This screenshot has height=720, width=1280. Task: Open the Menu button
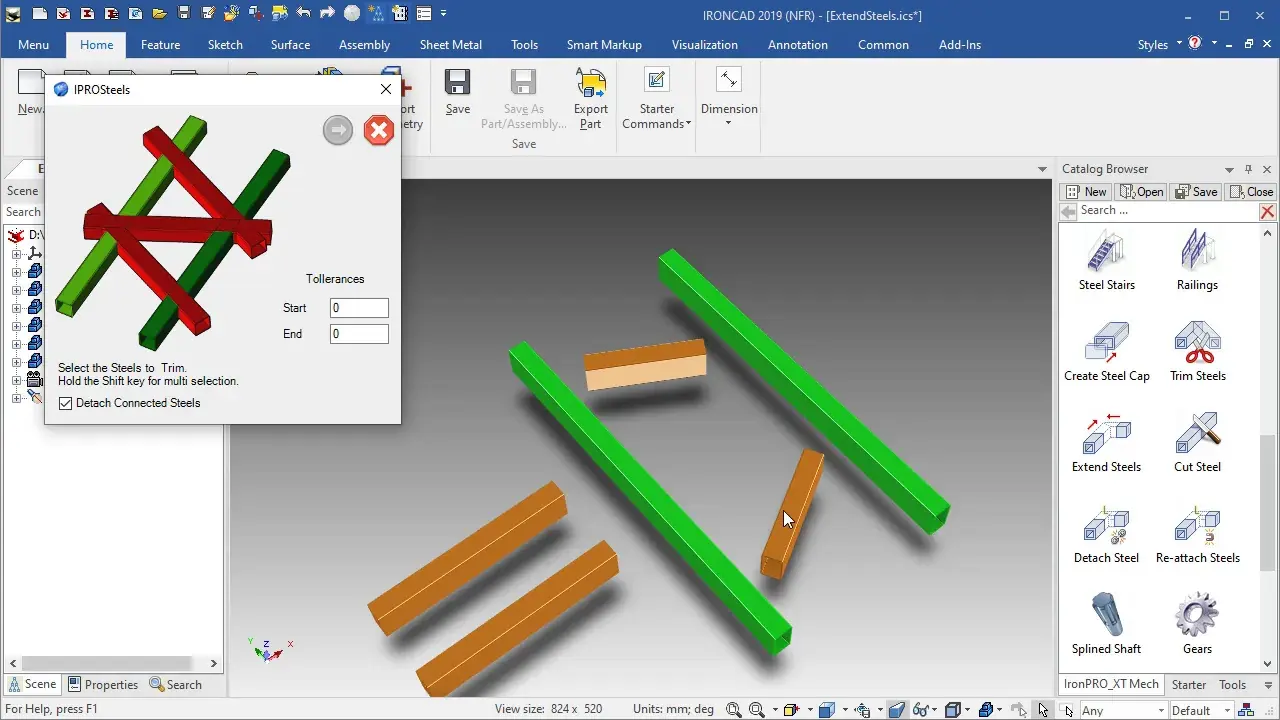pos(33,45)
